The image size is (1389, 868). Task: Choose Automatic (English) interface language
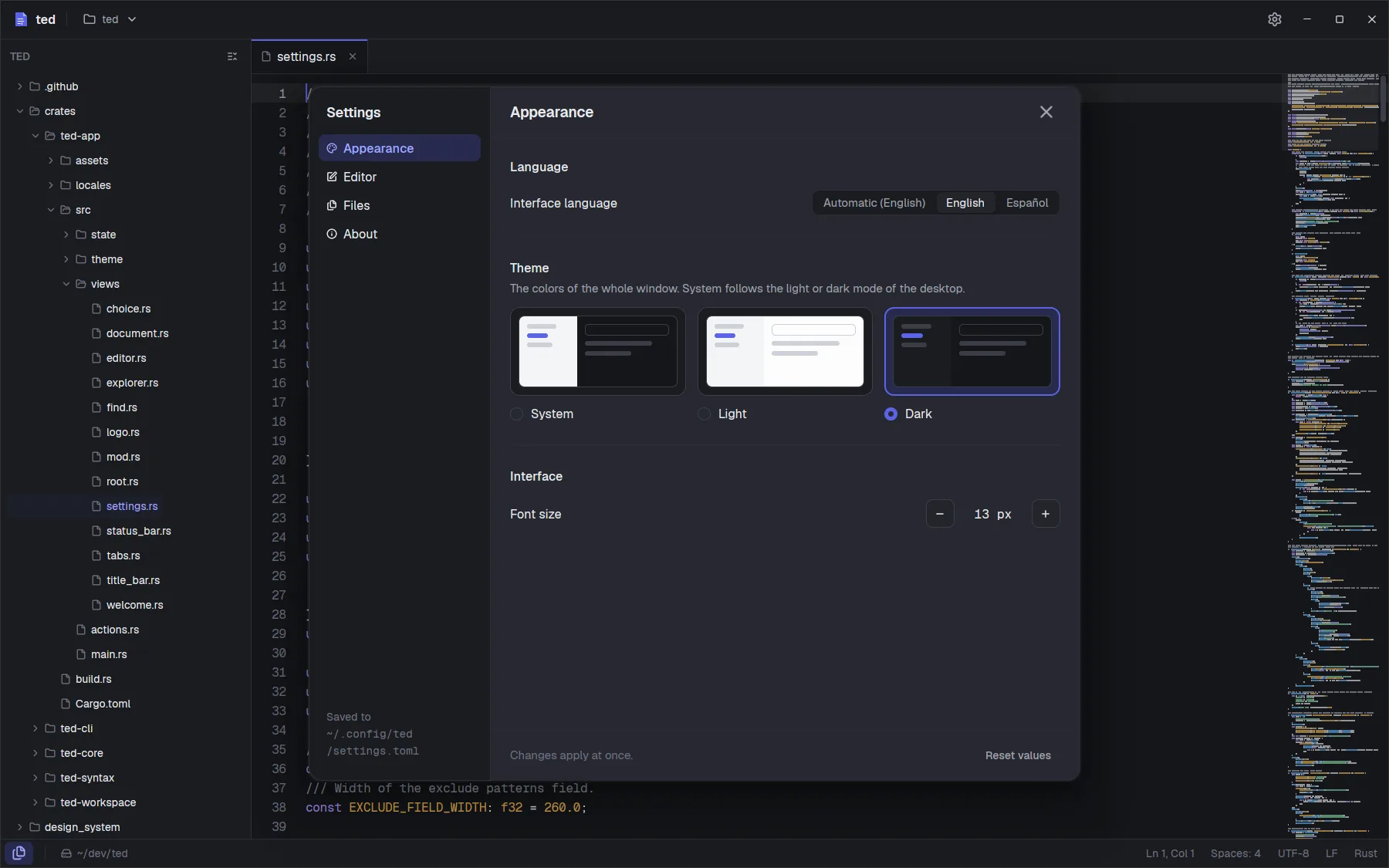(x=874, y=203)
